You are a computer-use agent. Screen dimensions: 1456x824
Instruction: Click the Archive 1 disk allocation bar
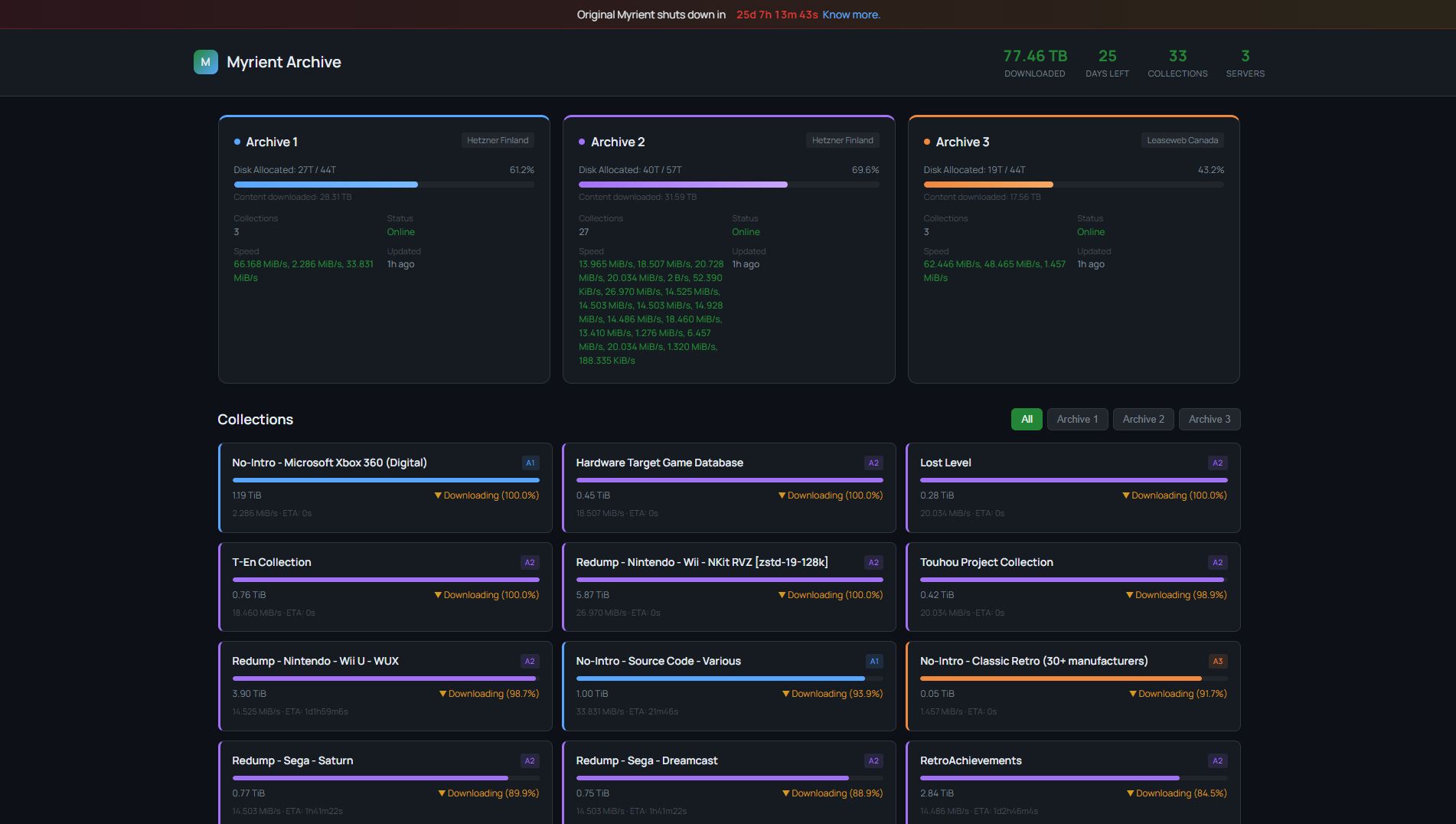coord(384,185)
